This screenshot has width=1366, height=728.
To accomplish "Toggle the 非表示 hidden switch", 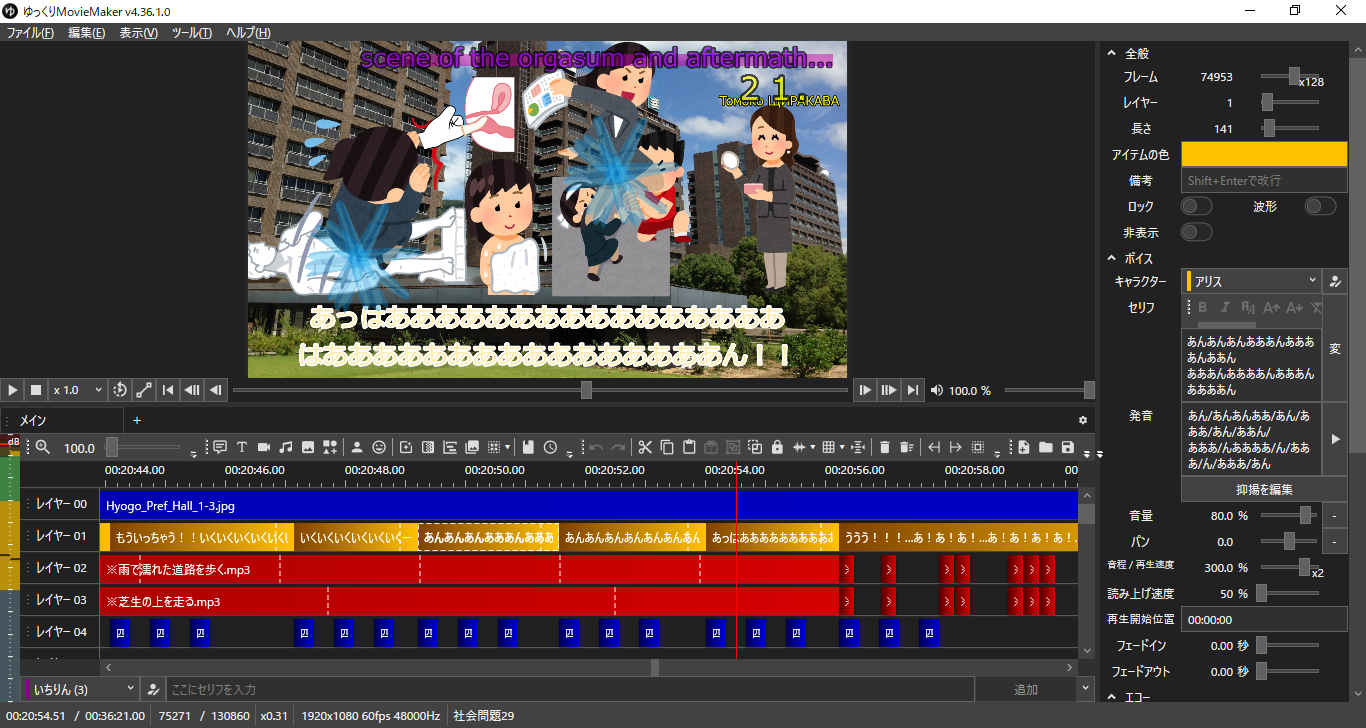I will point(1196,232).
